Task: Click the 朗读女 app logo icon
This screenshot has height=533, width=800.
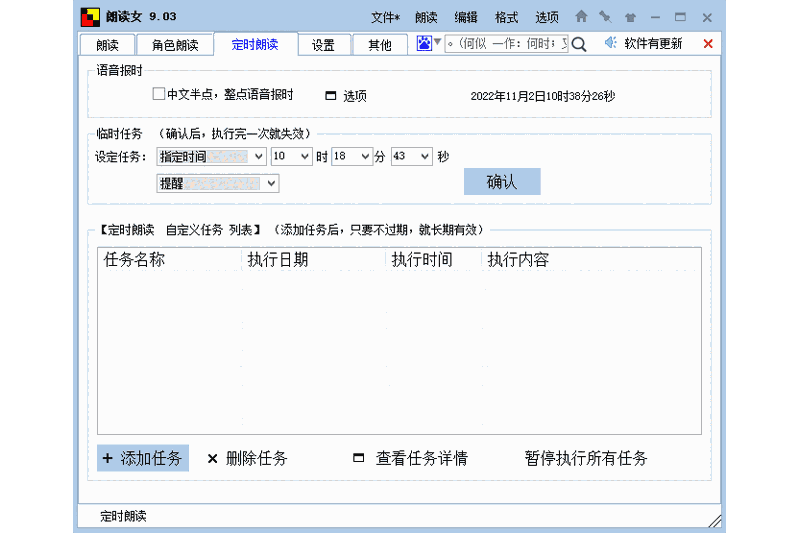Action: pyautogui.click(x=90, y=16)
